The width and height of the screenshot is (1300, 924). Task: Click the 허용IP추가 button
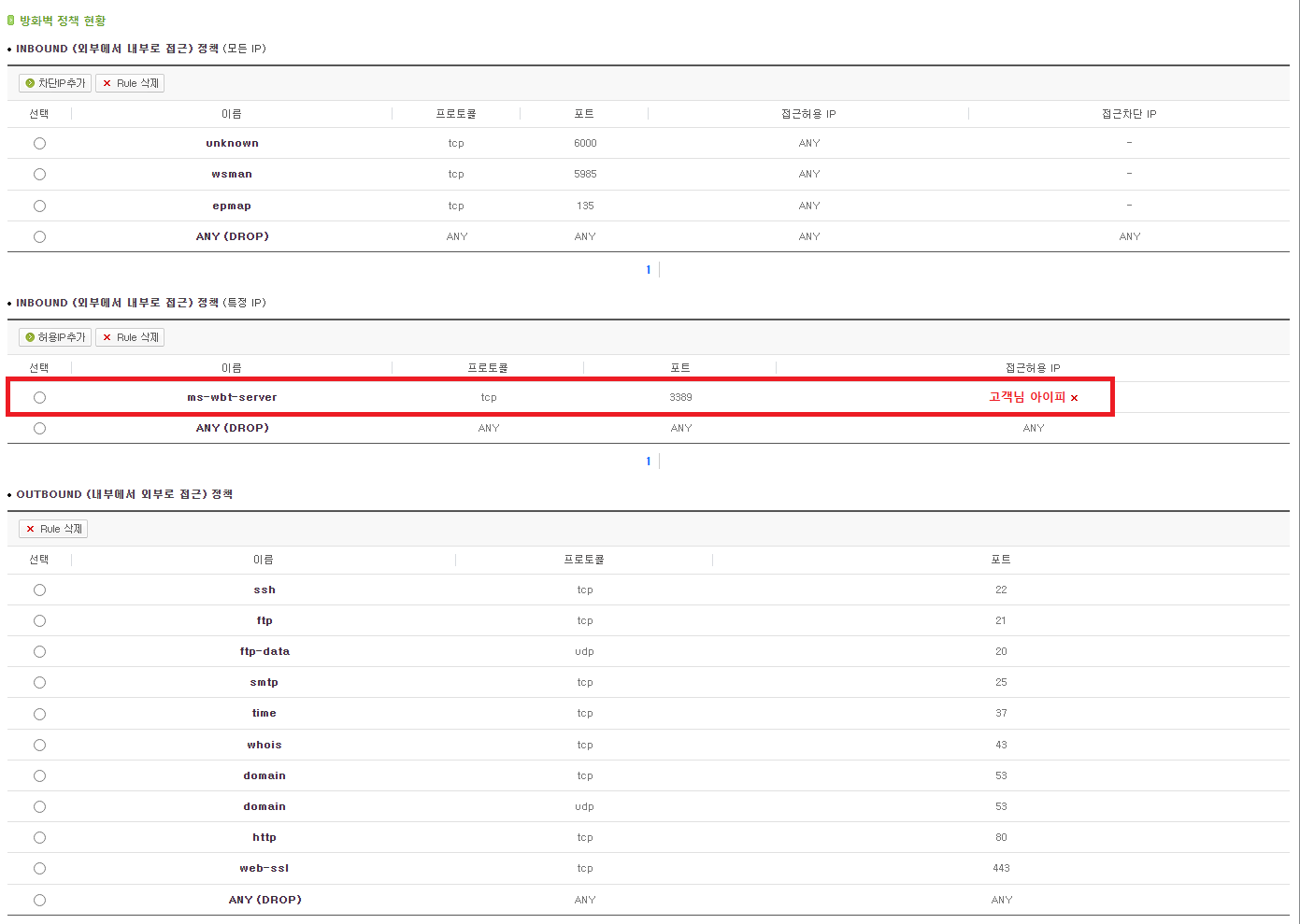pyautogui.click(x=54, y=336)
